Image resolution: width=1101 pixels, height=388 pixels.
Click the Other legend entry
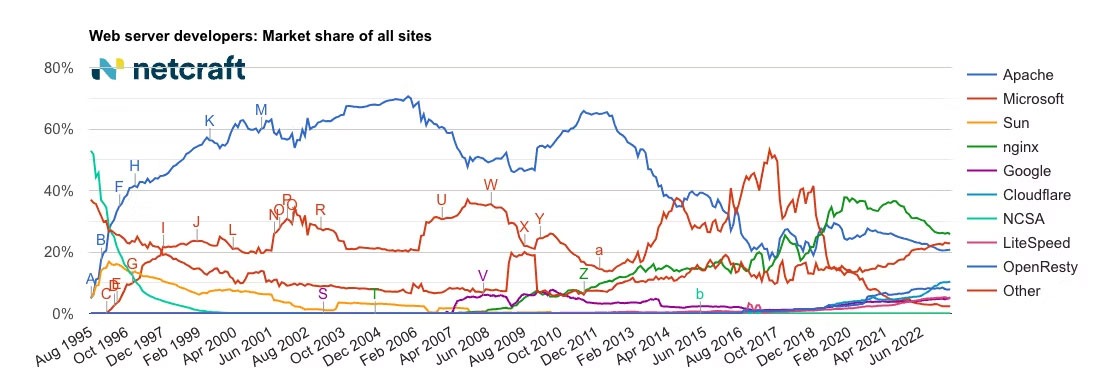1003,290
